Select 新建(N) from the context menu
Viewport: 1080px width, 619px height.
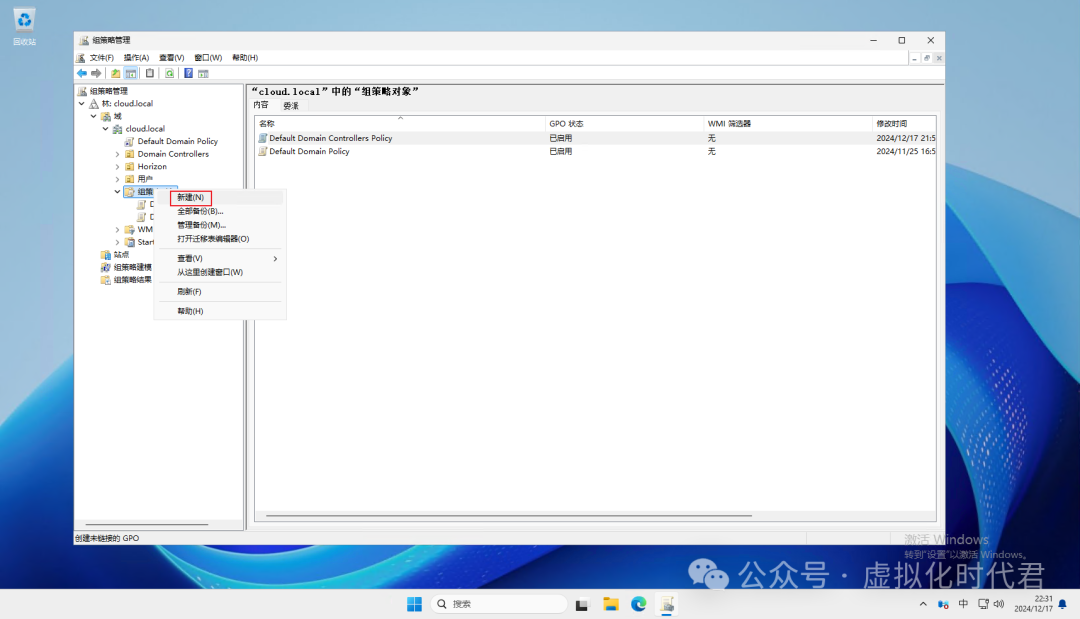tap(191, 198)
